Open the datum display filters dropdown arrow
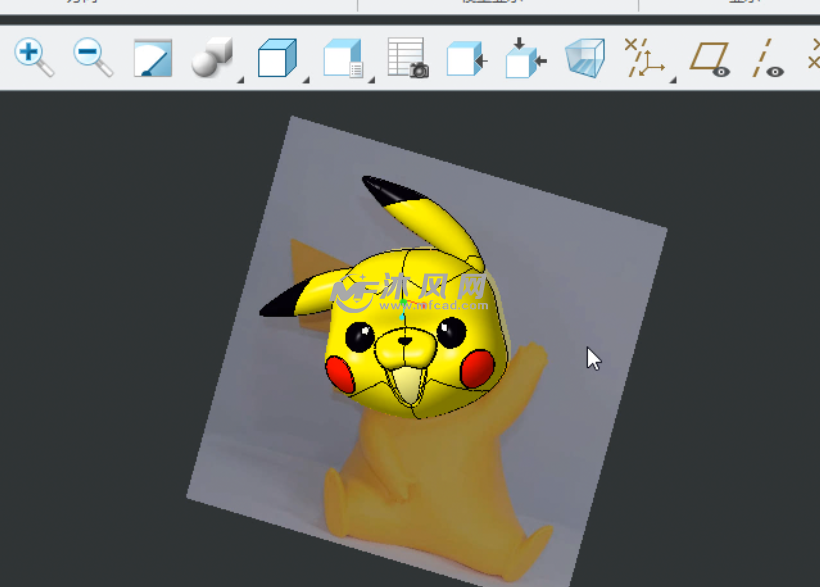Image resolution: width=820 pixels, height=587 pixels. pos(674,80)
